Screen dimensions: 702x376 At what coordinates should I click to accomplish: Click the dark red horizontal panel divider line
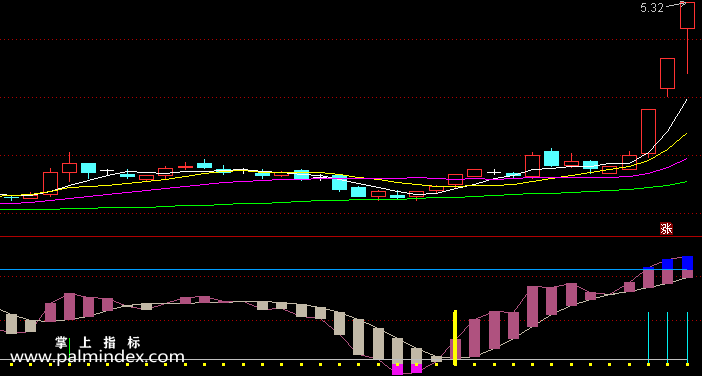[351, 236]
